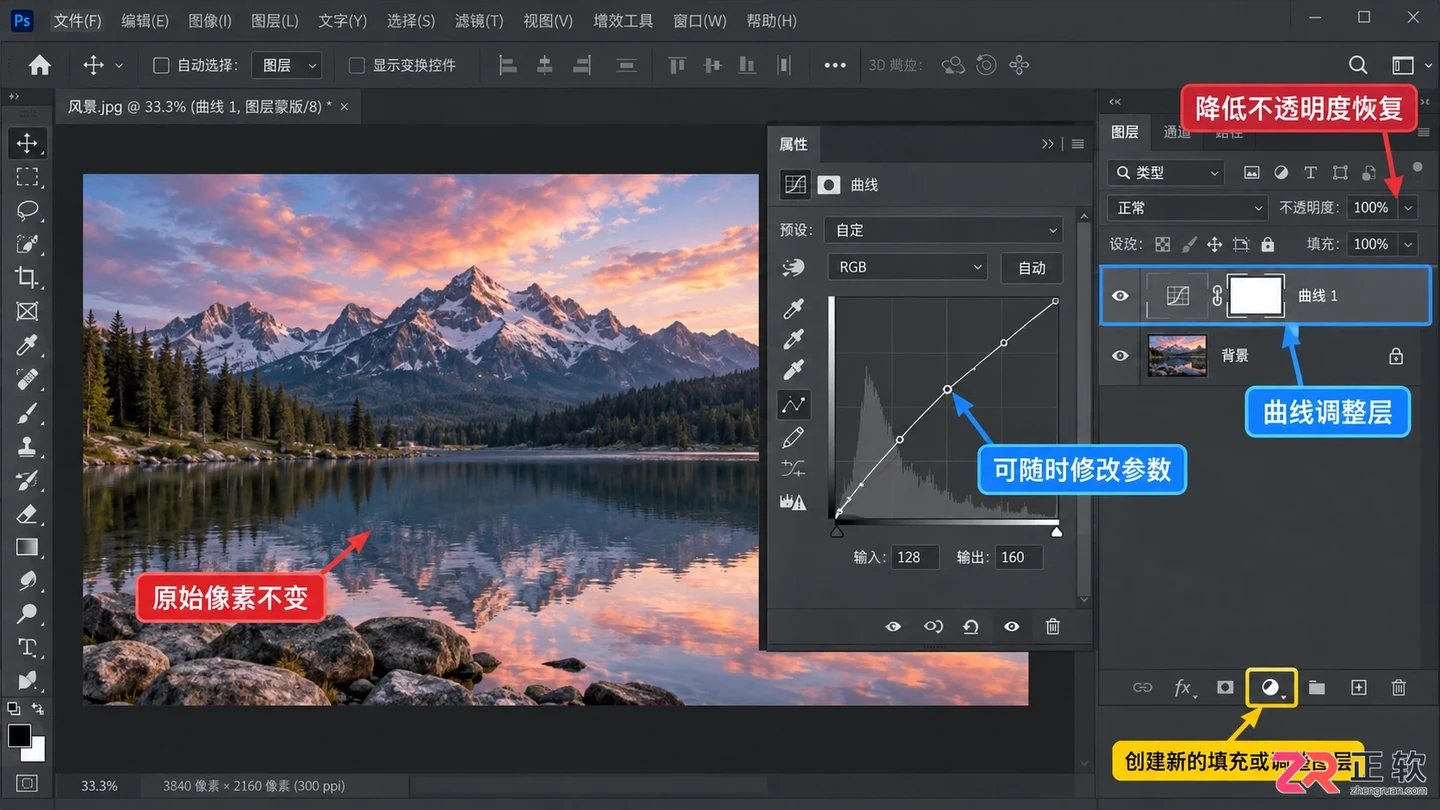Click the 自动 button in curves
The image size is (1440, 810).
click(x=1032, y=267)
